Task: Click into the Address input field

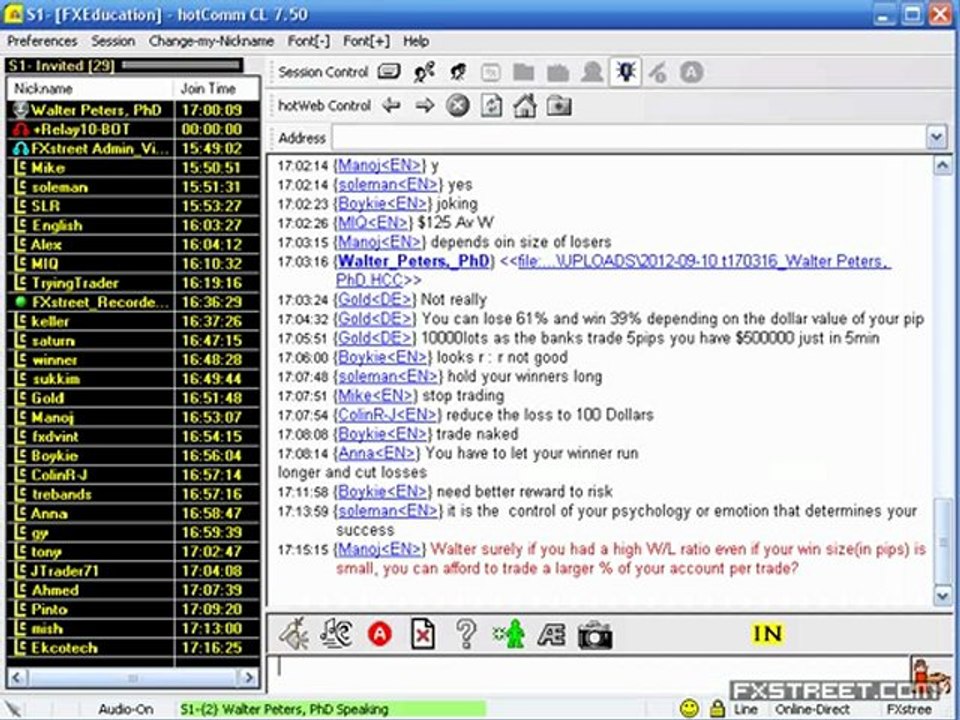Action: [x=629, y=137]
